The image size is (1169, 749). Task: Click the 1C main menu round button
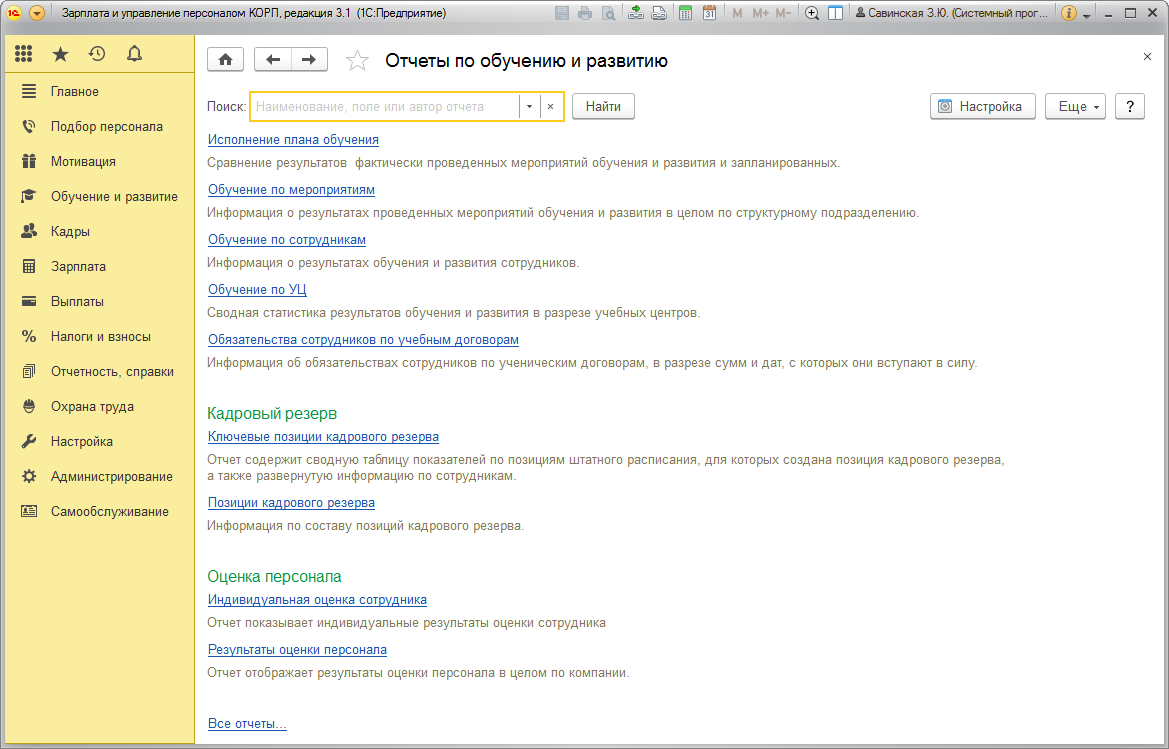(x=36, y=13)
